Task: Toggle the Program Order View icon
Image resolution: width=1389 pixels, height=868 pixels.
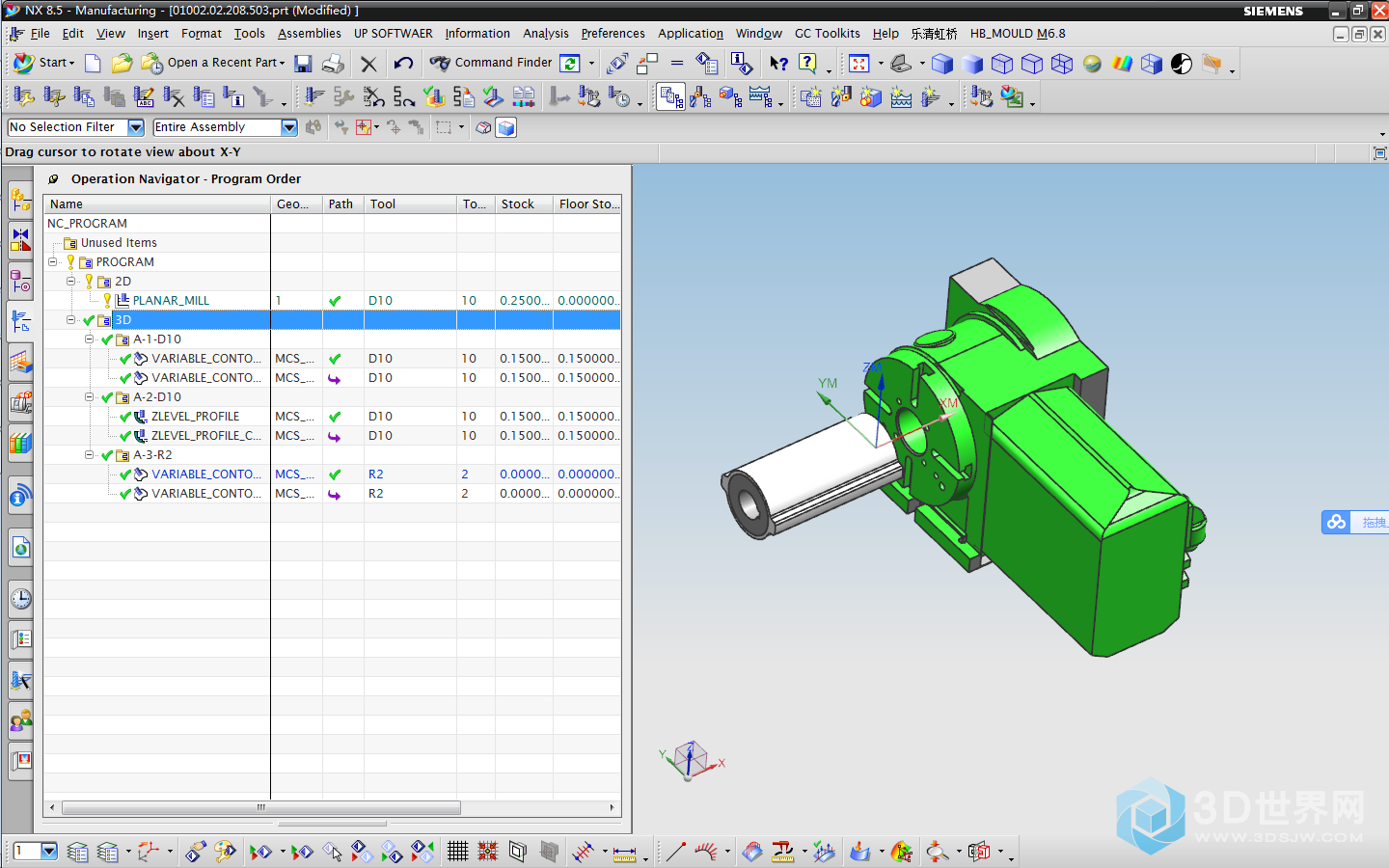Action: point(671,96)
